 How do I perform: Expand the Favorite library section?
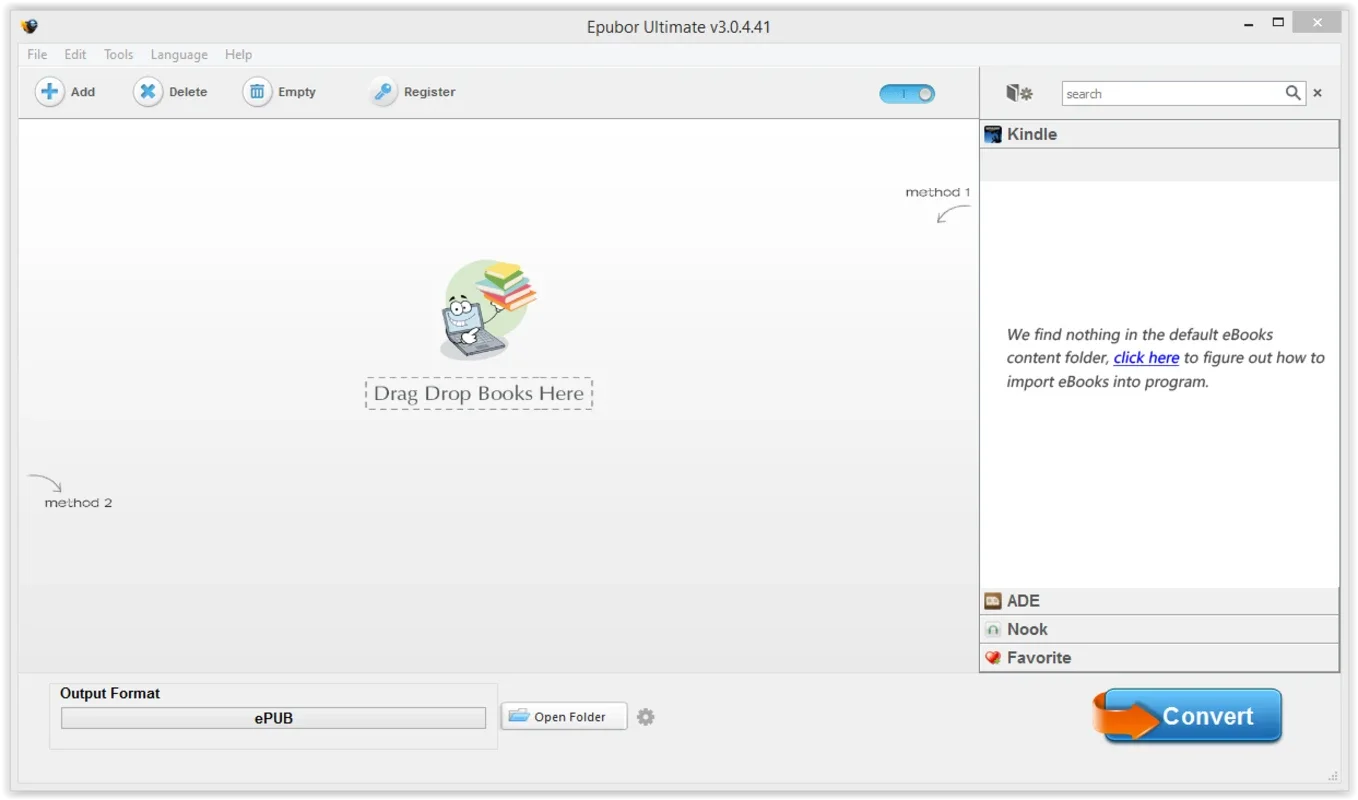point(1159,657)
